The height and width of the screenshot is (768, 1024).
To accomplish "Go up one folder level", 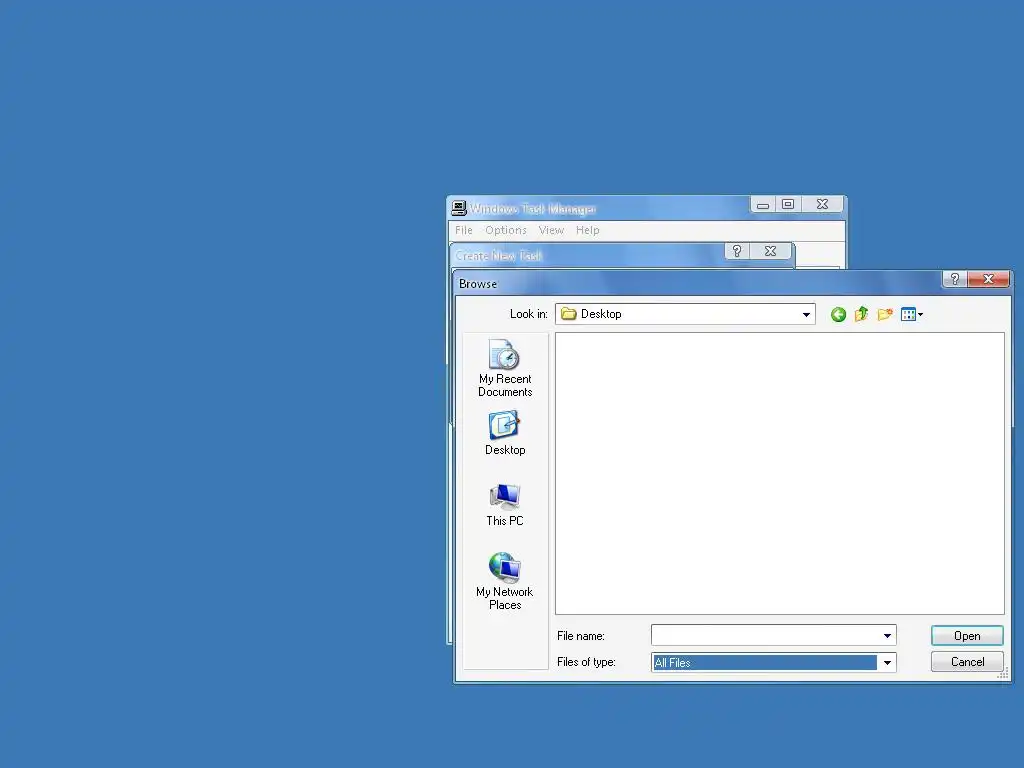I will click(861, 314).
